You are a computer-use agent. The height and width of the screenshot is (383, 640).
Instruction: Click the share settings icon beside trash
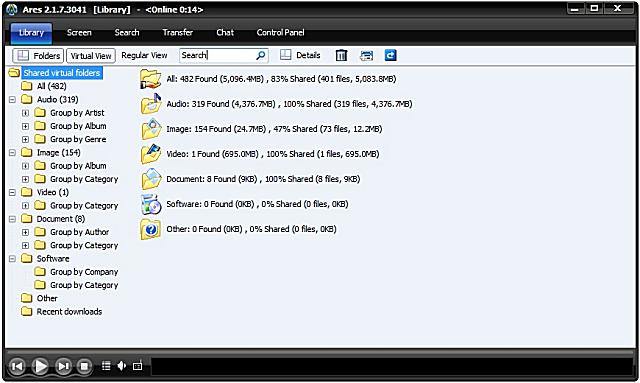pos(366,56)
